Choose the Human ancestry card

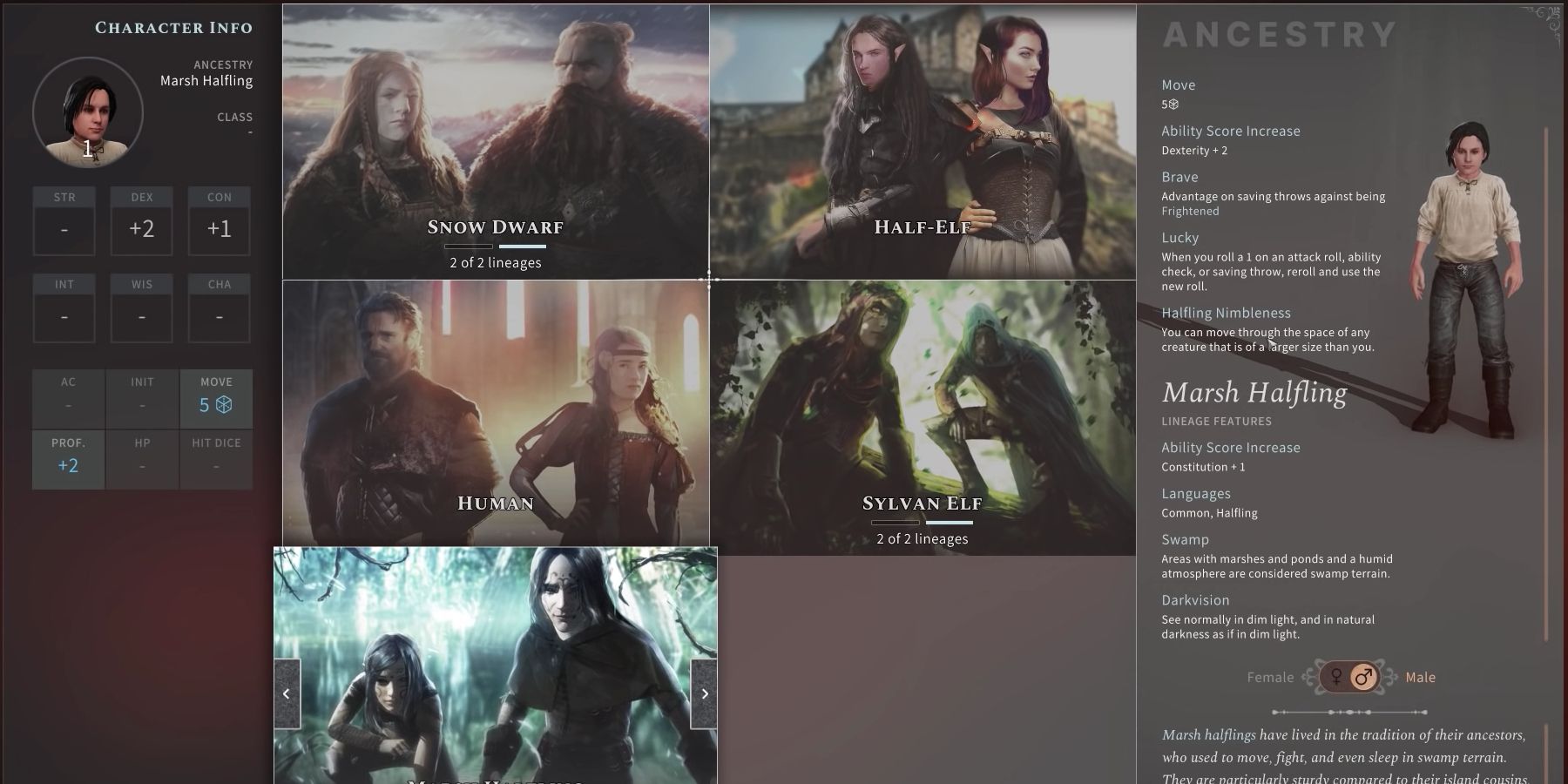[x=496, y=414]
